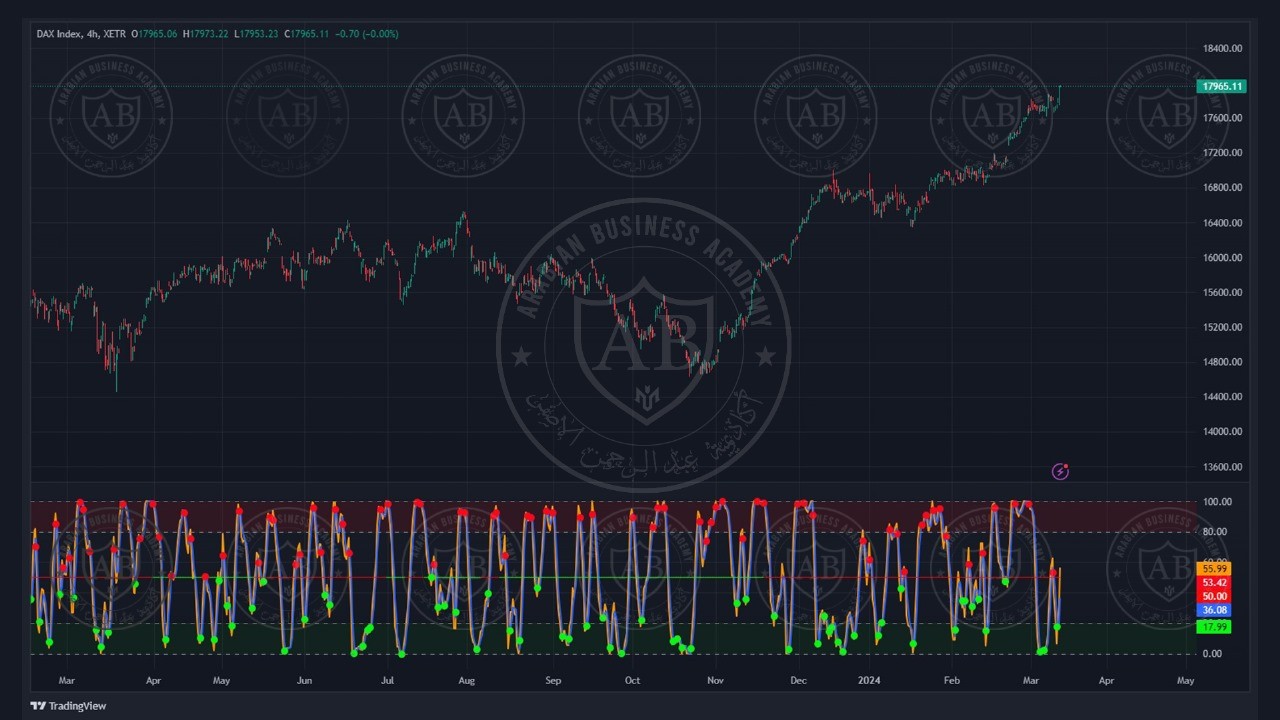The image size is (1280, 720).
Task: Click the Mar label at right of time axis
Action: (1030, 681)
